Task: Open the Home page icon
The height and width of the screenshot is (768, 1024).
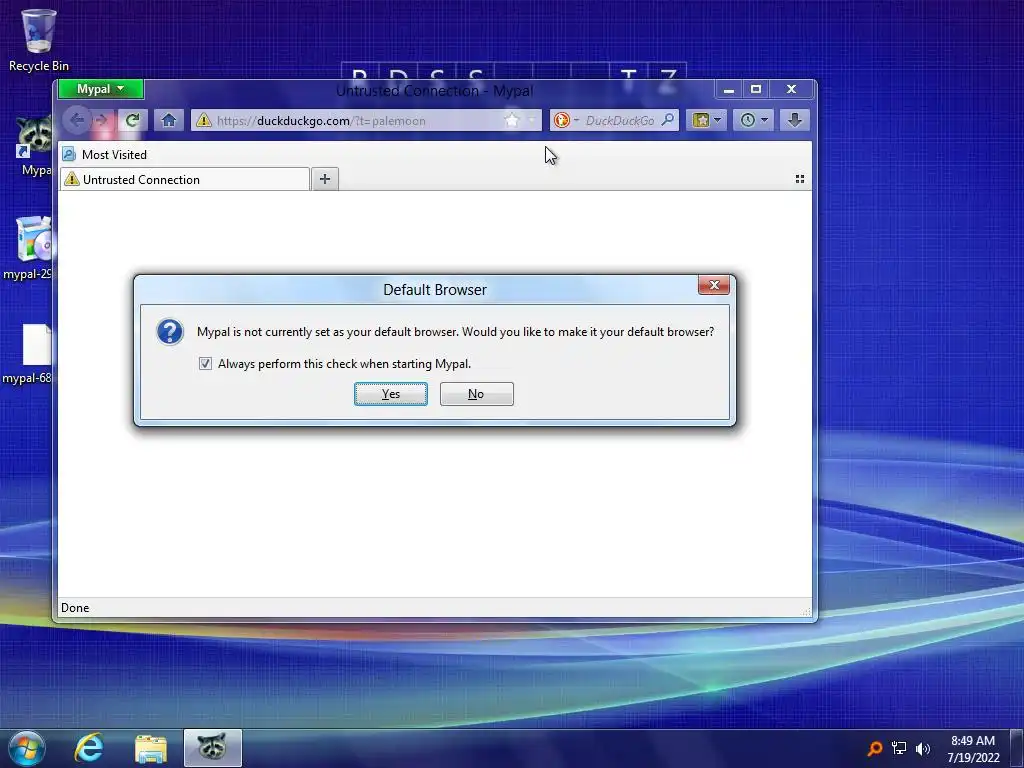Action: 168,120
